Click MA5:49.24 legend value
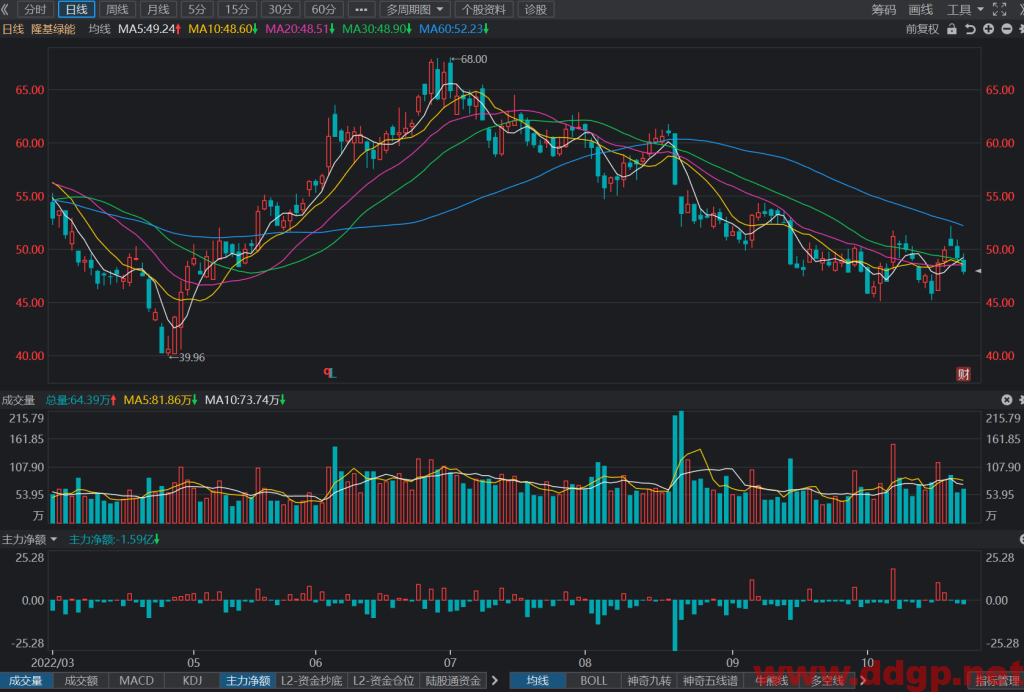 pos(149,29)
